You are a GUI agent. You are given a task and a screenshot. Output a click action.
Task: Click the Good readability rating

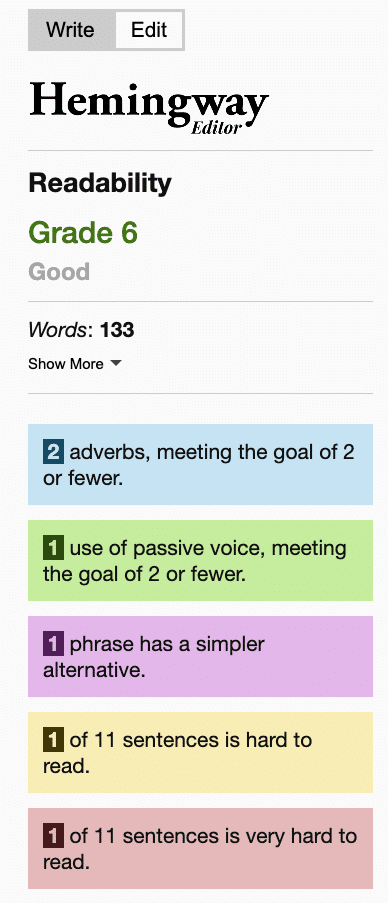[59, 271]
